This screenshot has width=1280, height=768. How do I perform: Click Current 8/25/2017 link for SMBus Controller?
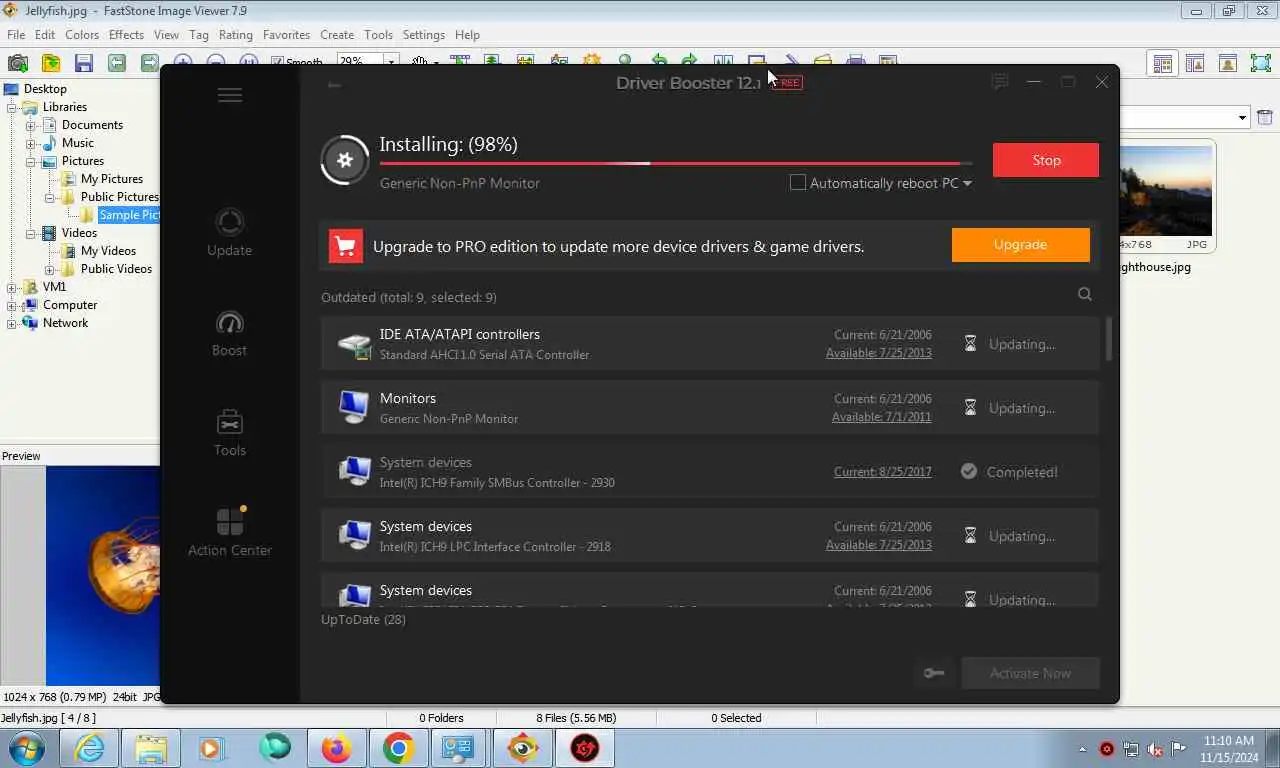pos(882,472)
